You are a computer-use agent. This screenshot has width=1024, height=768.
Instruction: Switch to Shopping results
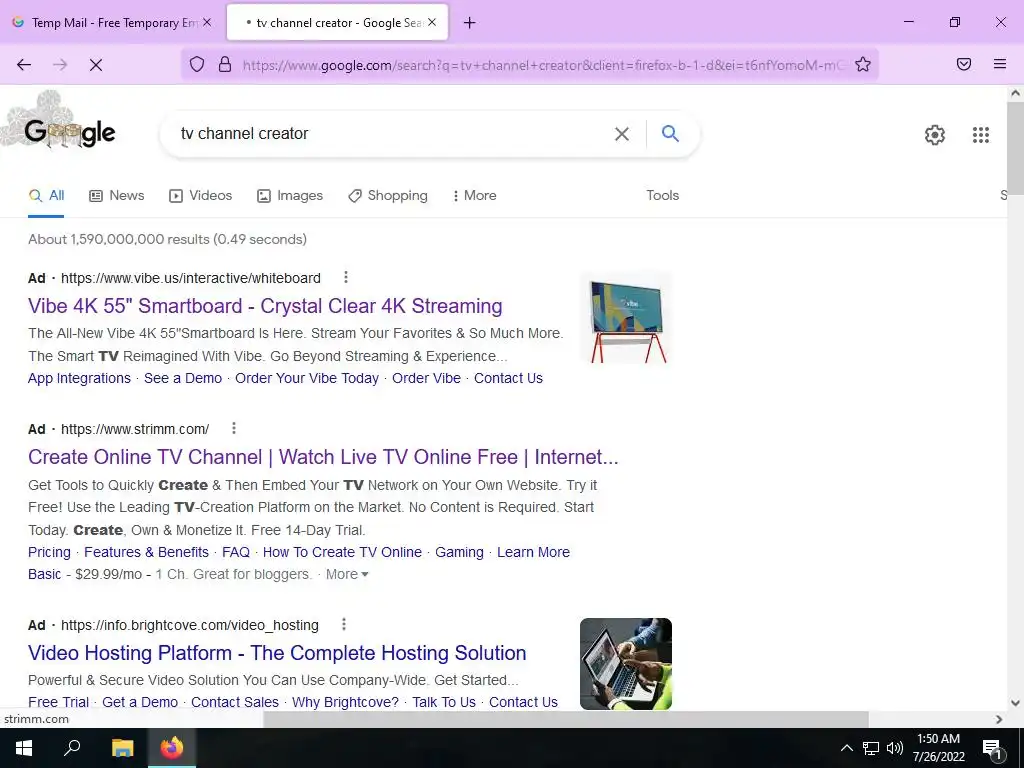click(x=388, y=195)
